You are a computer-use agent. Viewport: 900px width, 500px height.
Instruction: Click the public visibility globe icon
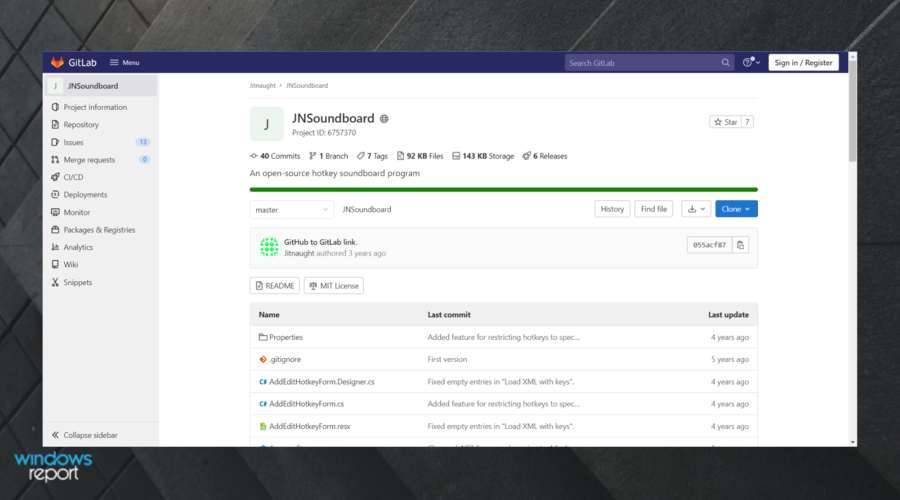(384, 119)
